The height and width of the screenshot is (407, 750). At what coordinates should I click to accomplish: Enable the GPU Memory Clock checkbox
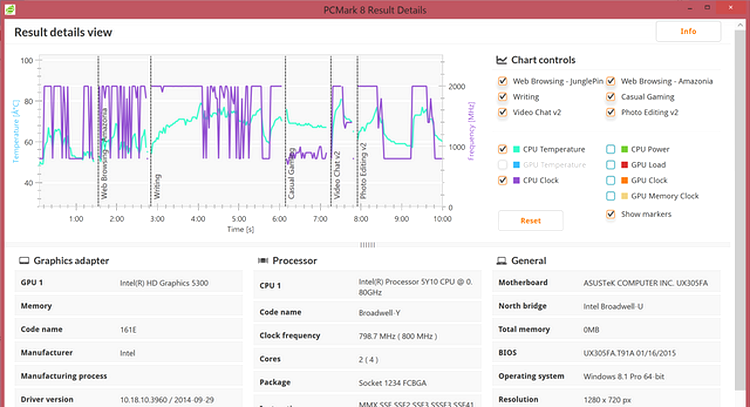(x=610, y=196)
